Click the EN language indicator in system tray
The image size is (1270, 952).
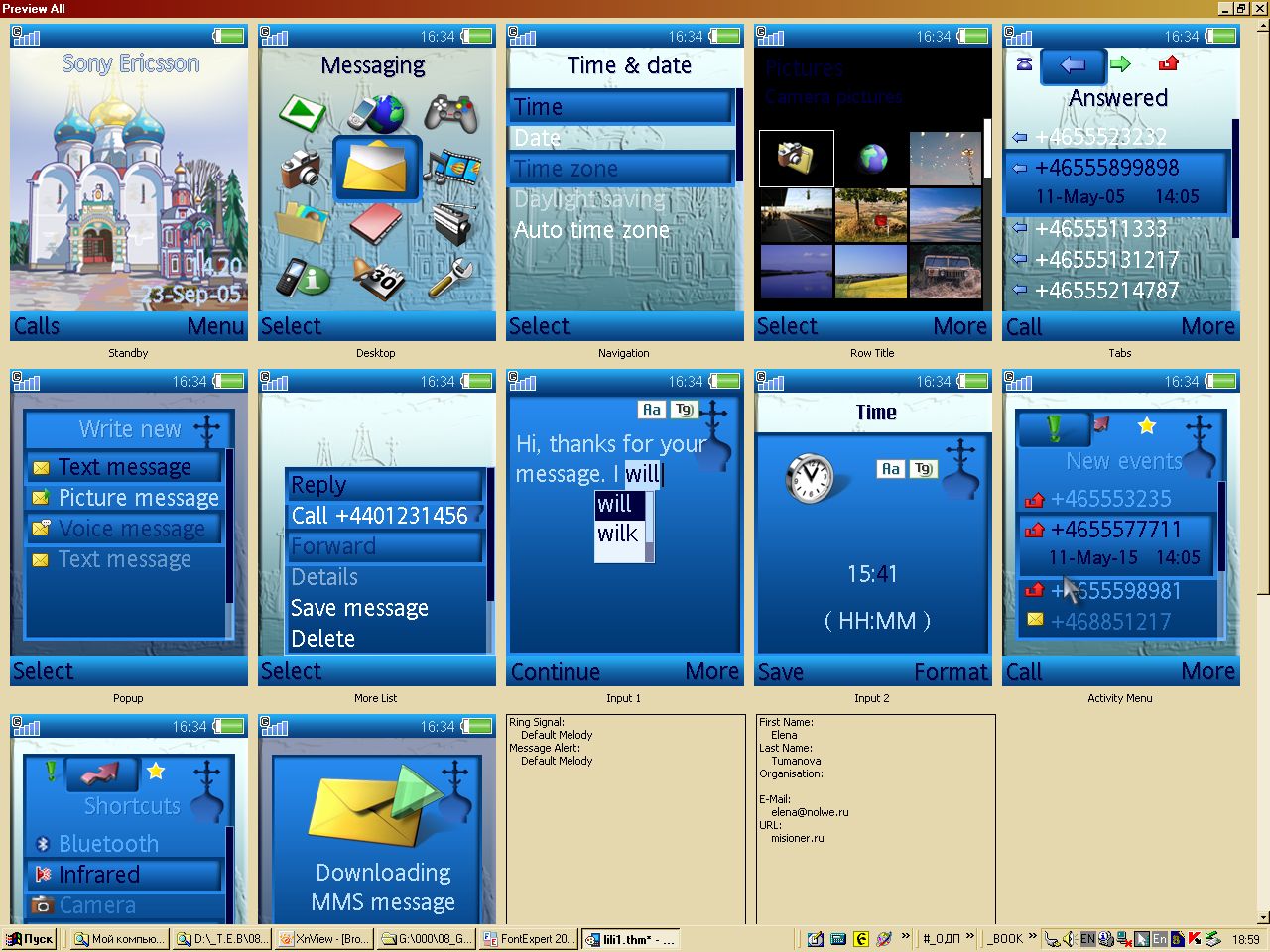(1088, 939)
